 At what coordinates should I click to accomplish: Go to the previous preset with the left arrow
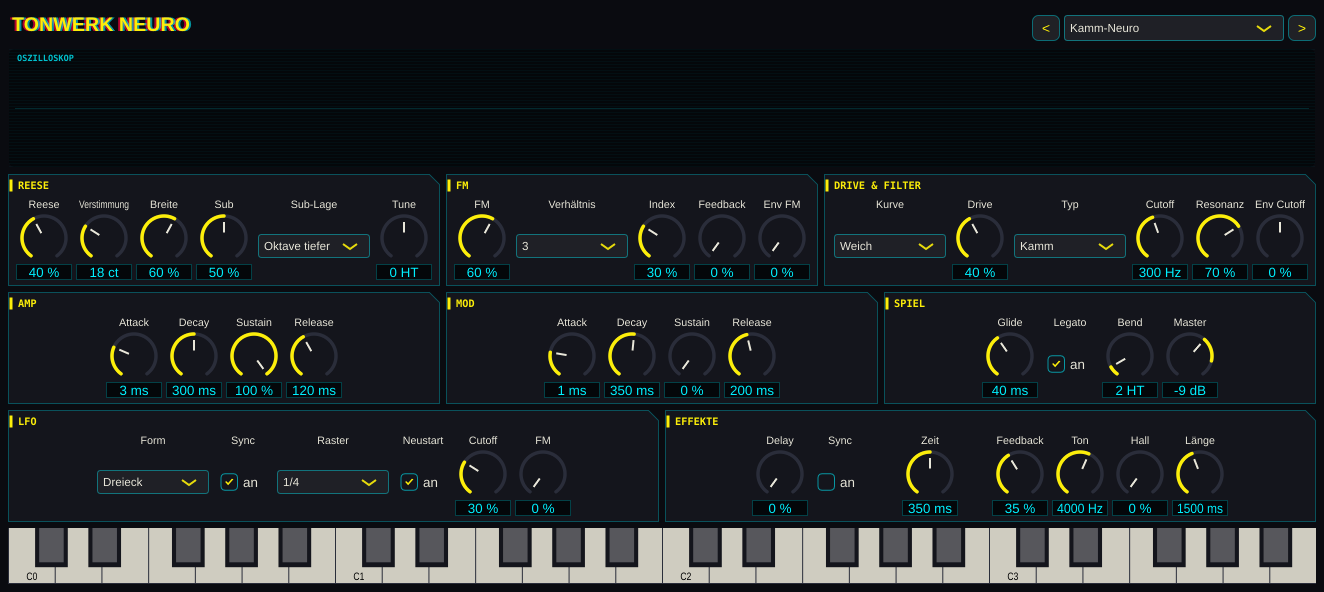[1046, 28]
